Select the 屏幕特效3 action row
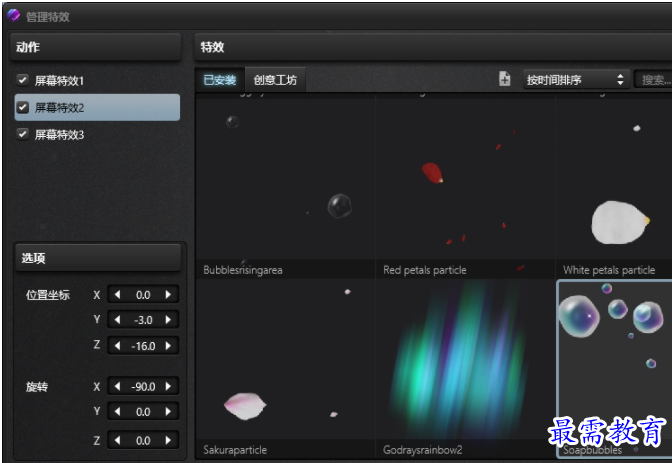Screen dimensions: 672x463 tap(97, 135)
